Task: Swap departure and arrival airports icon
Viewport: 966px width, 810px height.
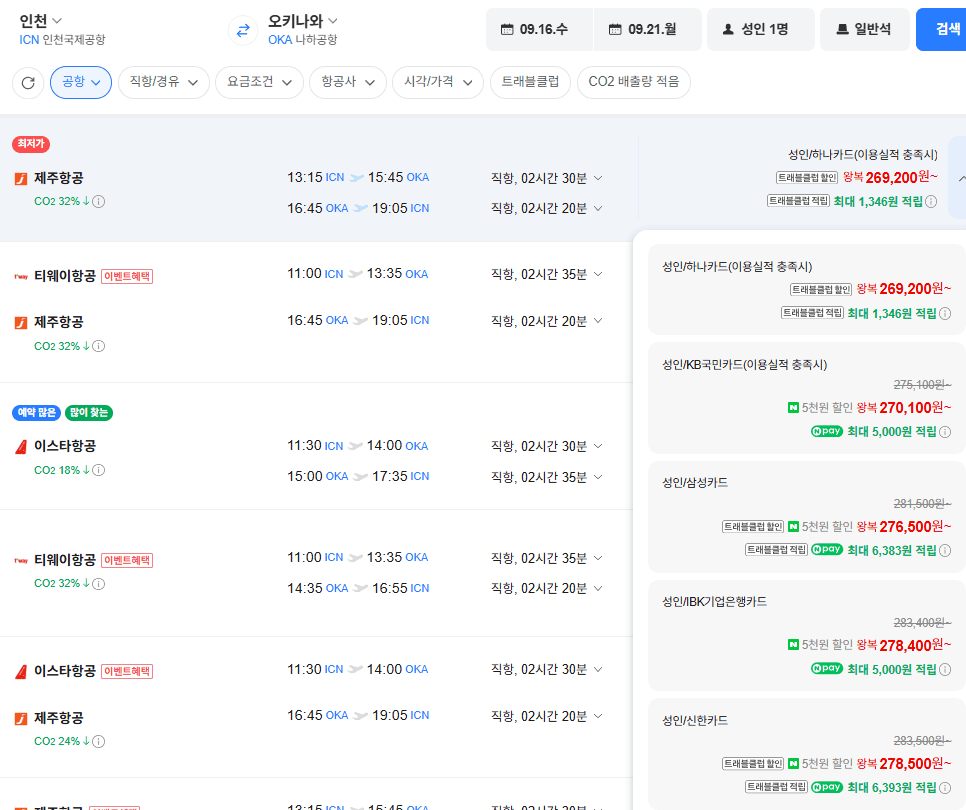Action: coord(243,30)
